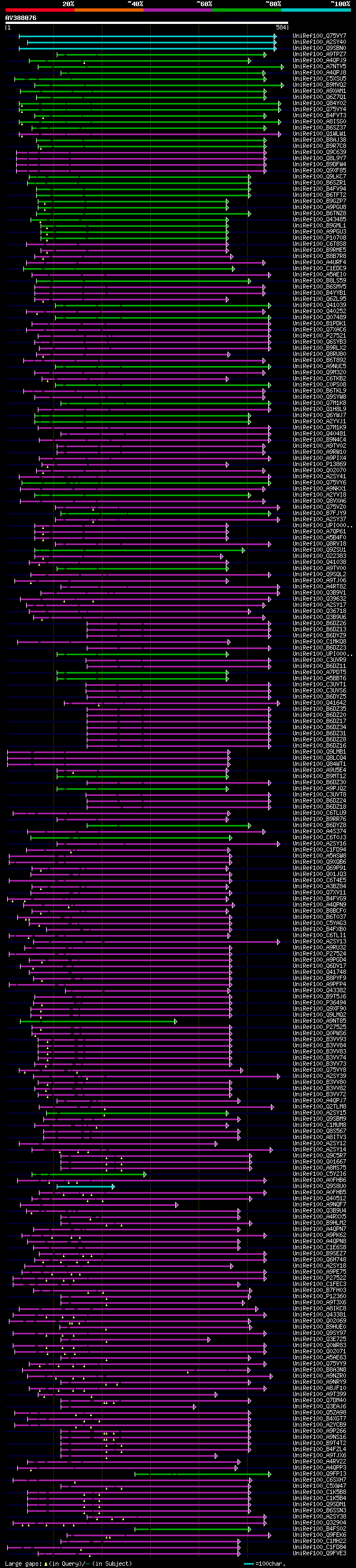The width and height of the screenshot is (356, 1568).
Task: Click the UniRef100_A7NTV5 label
Action: (319, 66)
